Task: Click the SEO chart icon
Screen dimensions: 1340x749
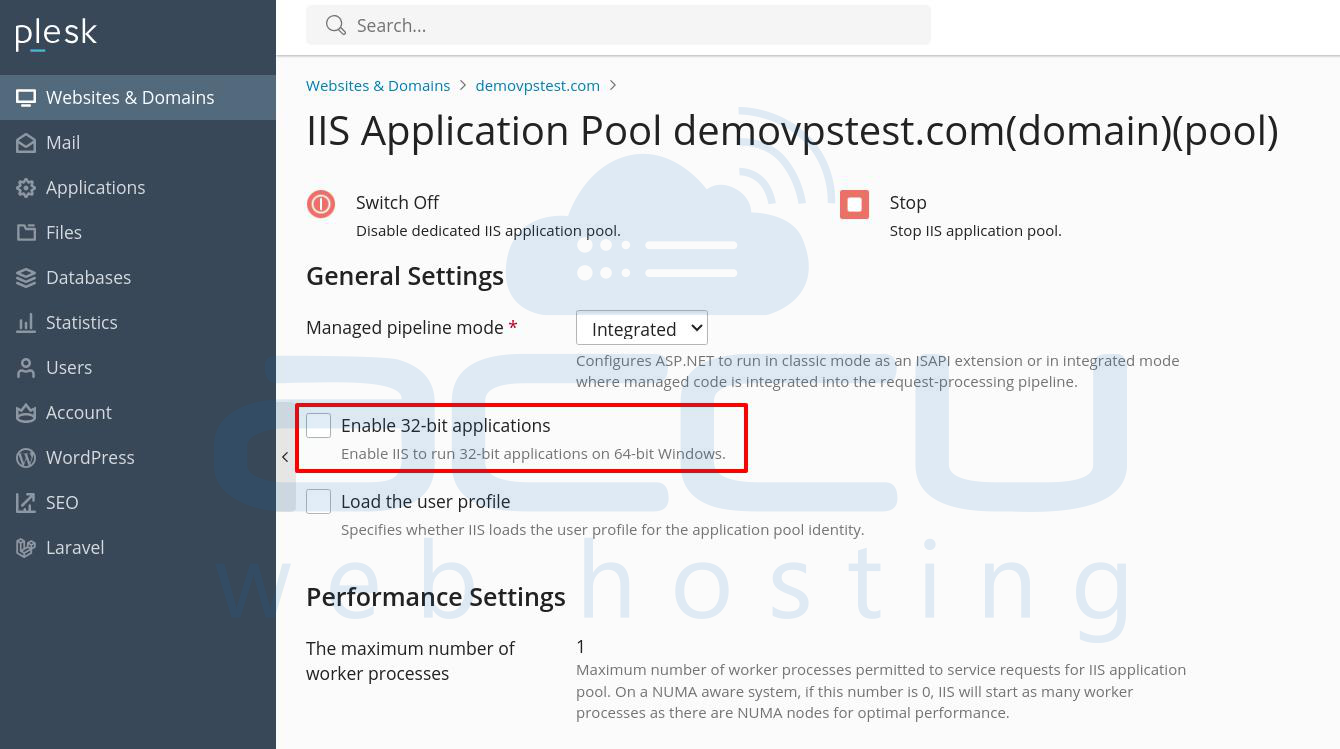Action: (x=26, y=503)
